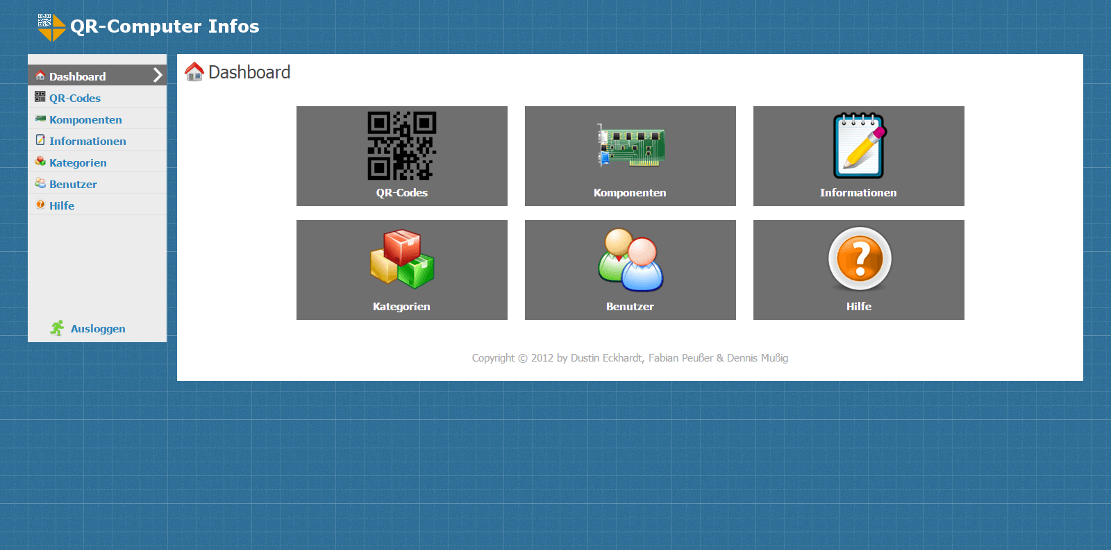Image resolution: width=1111 pixels, height=550 pixels.
Task: Click the small QR code icon in sidebar
Action: coord(40,97)
